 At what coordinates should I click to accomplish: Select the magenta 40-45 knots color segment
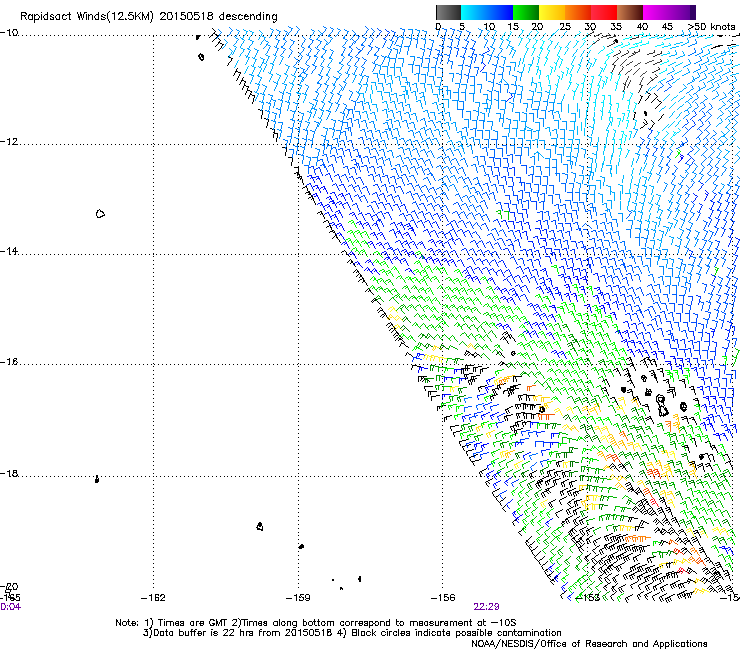coord(656,12)
